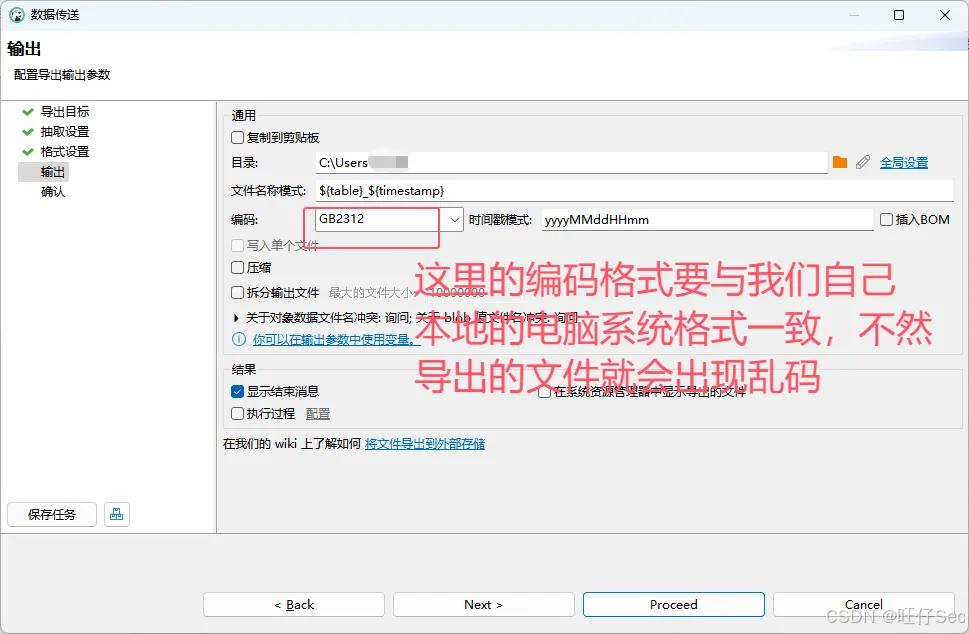Enable 拆分输出文件 checkbox
The height and width of the screenshot is (634, 969).
(x=237, y=292)
